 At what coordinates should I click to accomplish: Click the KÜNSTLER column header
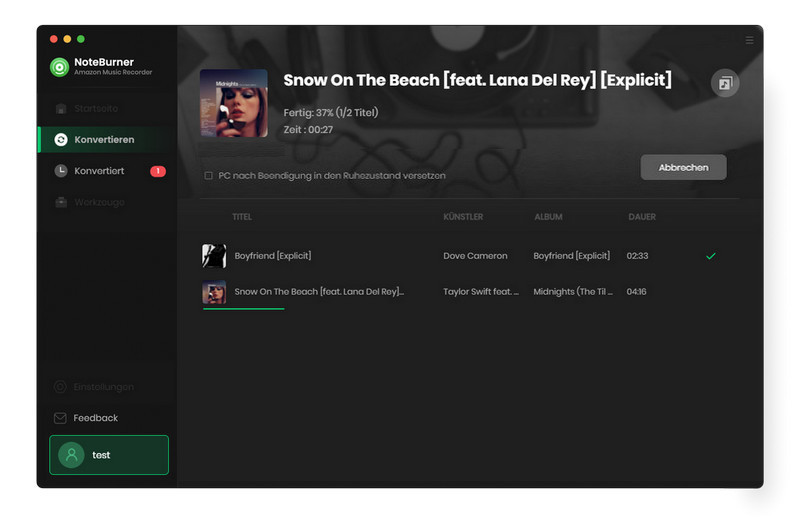point(463,217)
